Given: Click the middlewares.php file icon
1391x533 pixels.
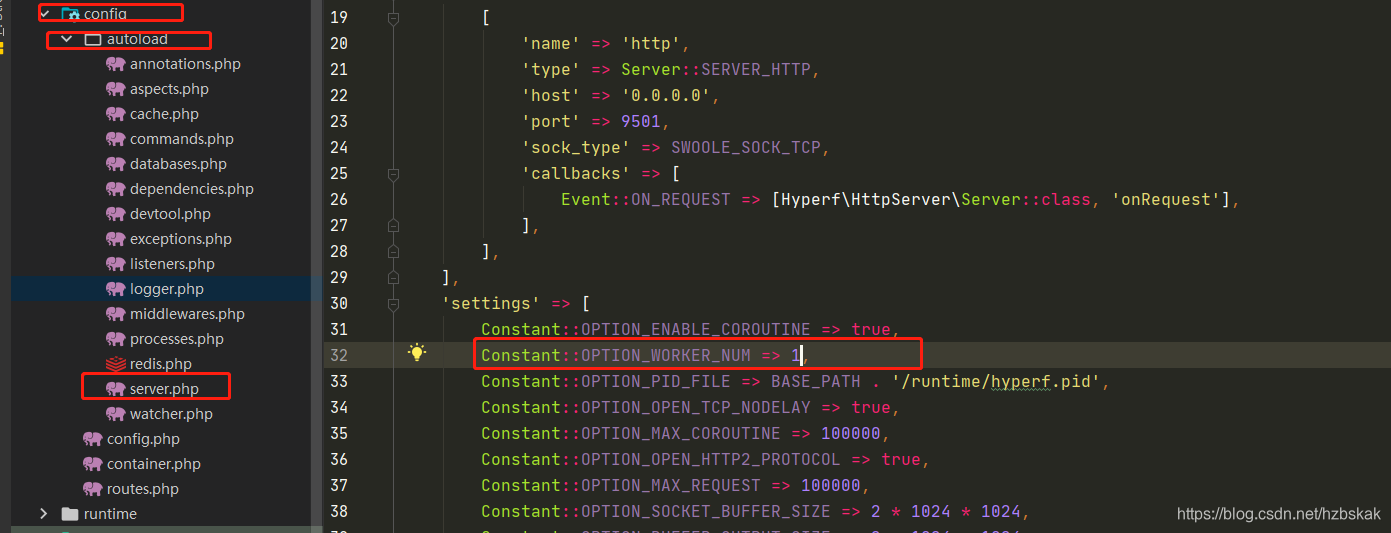Looking at the screenshot, I should pos(115,314).
